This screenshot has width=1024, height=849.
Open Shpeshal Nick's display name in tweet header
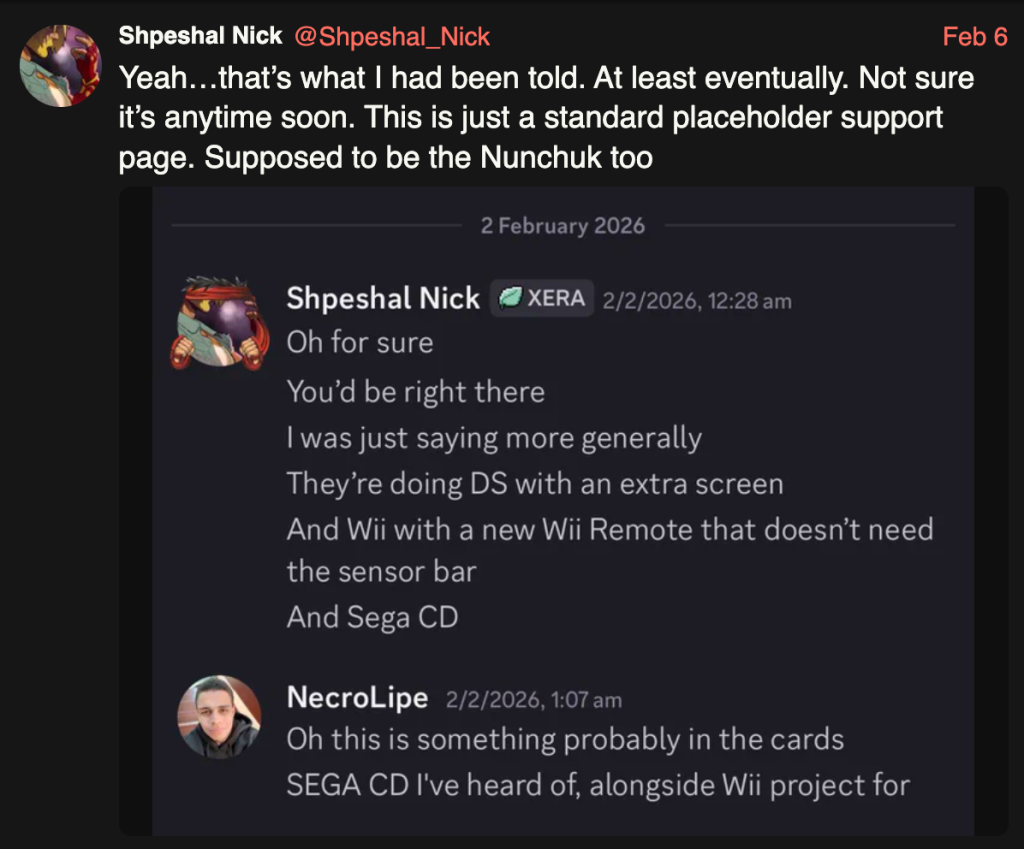pos(200,37)
